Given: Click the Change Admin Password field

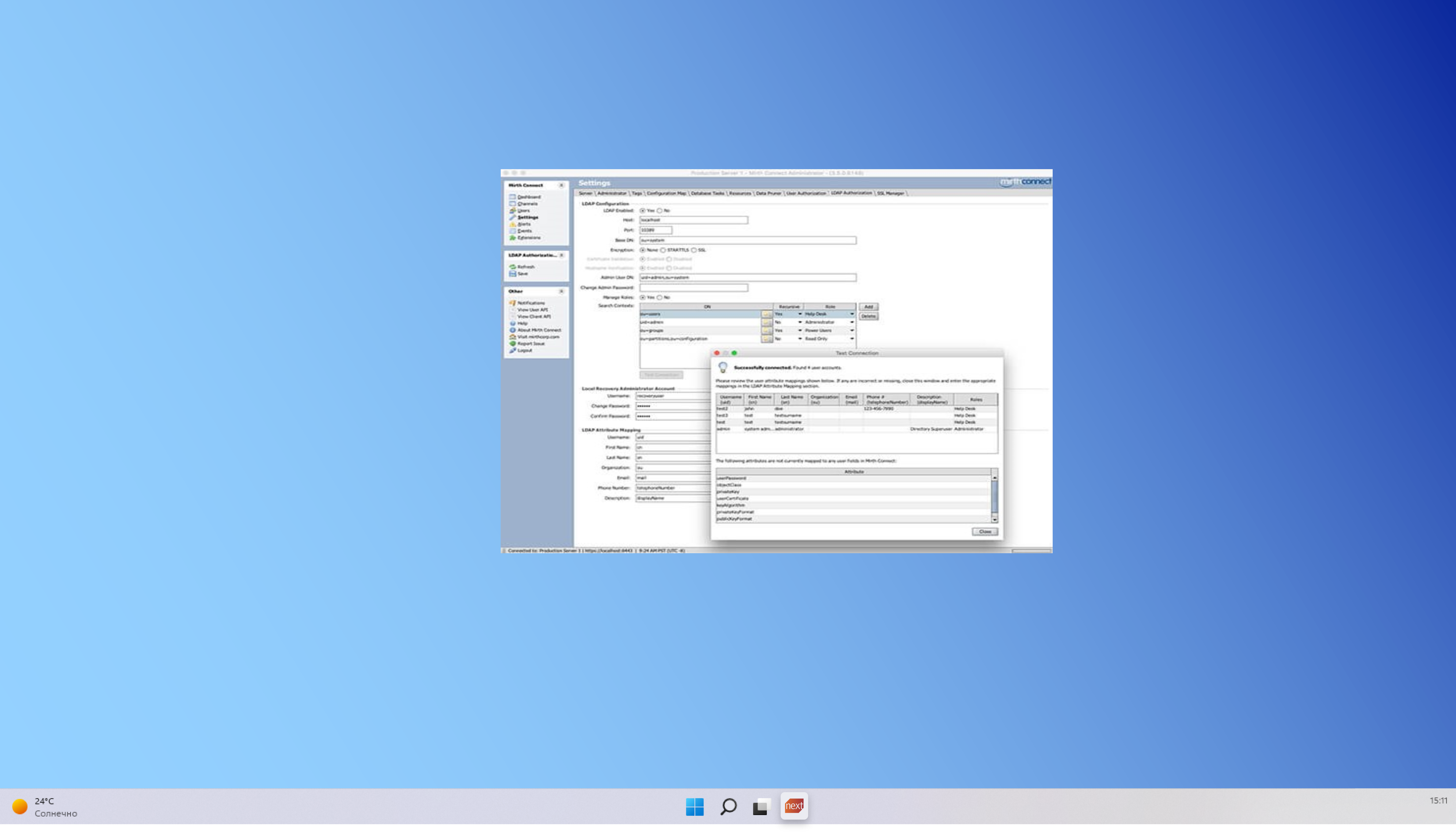Looking at the screenshot, I should [x=693, y=288].
